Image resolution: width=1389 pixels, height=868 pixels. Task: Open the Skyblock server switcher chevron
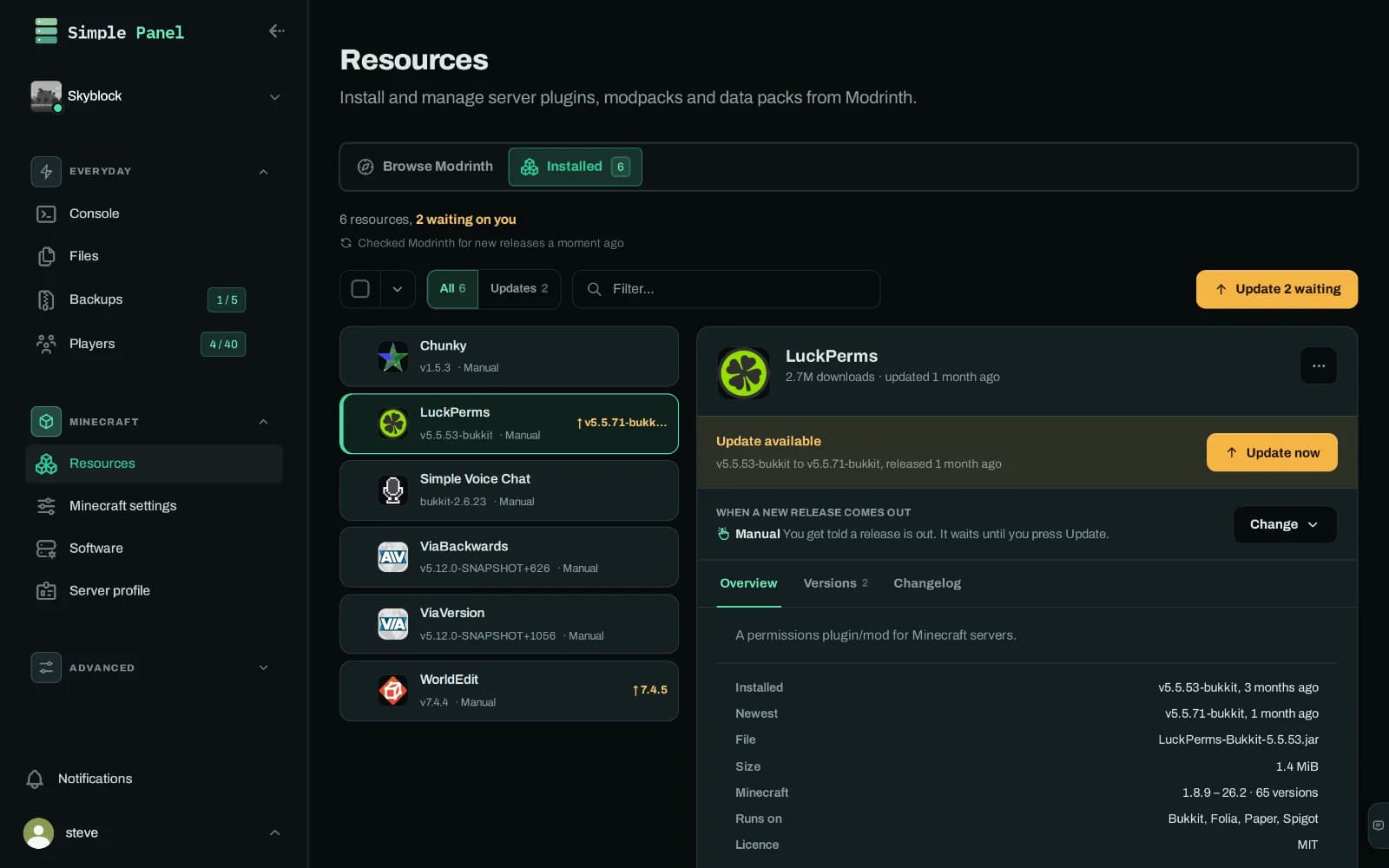point(274,96)
